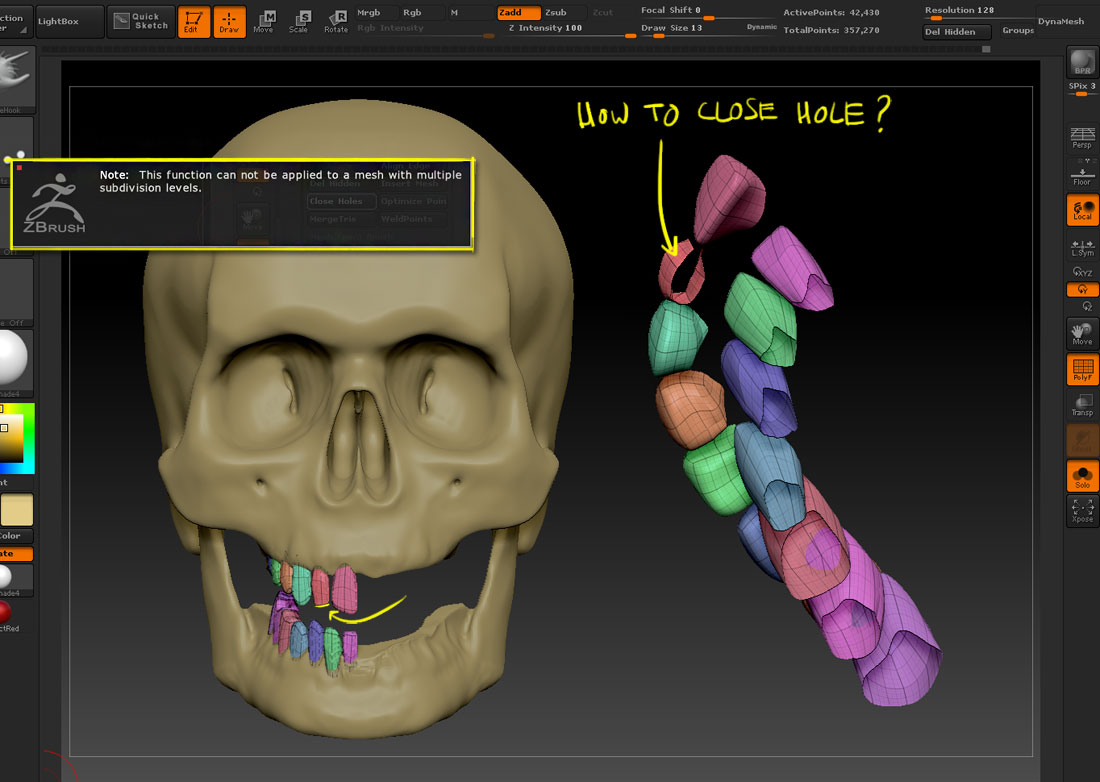This screenshot has height=782, width=1100.
Task: Open the white material sphere thumbnail
Action: click(16, 362)
